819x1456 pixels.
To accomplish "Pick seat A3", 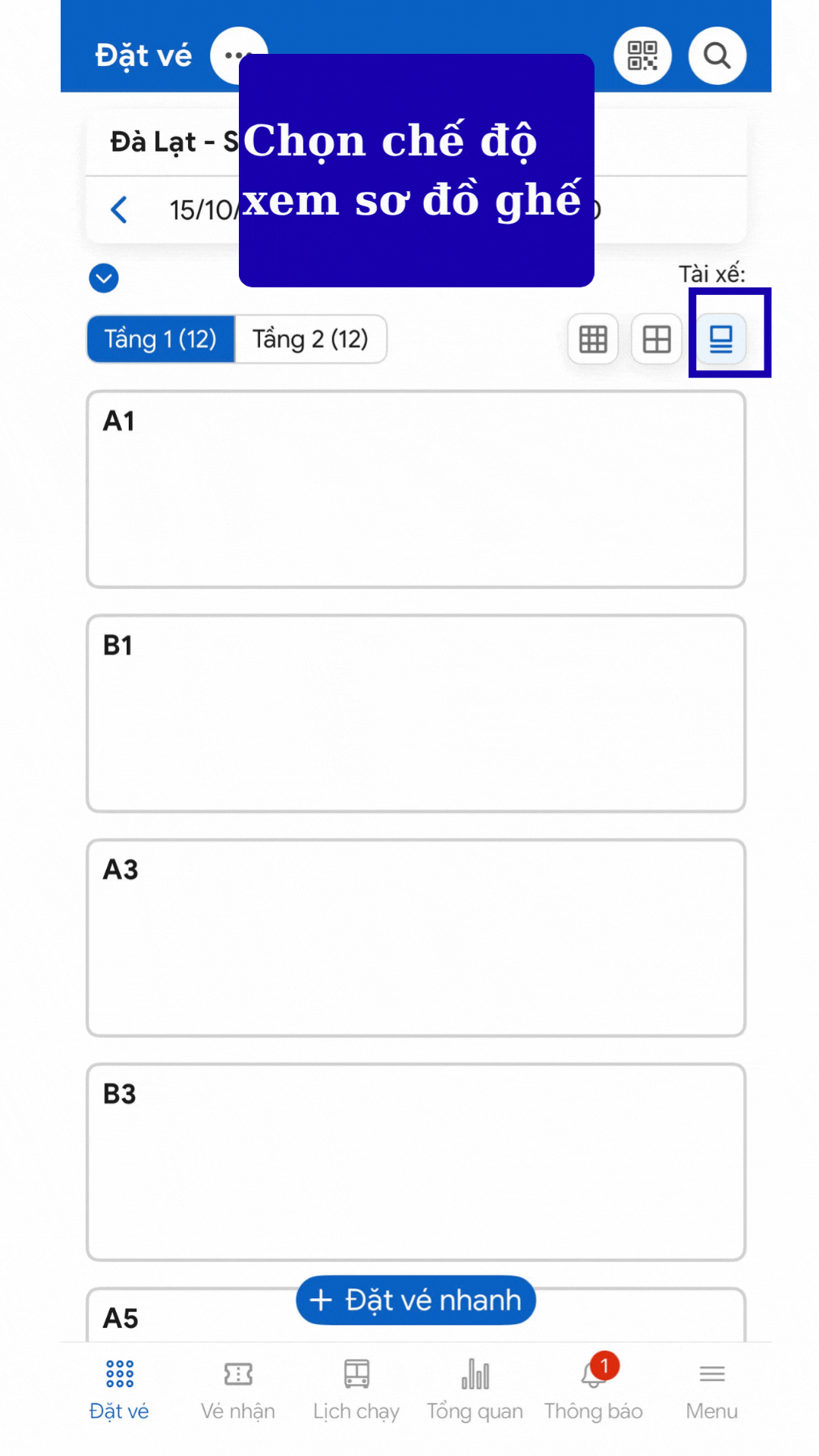I will click(416, 938).
